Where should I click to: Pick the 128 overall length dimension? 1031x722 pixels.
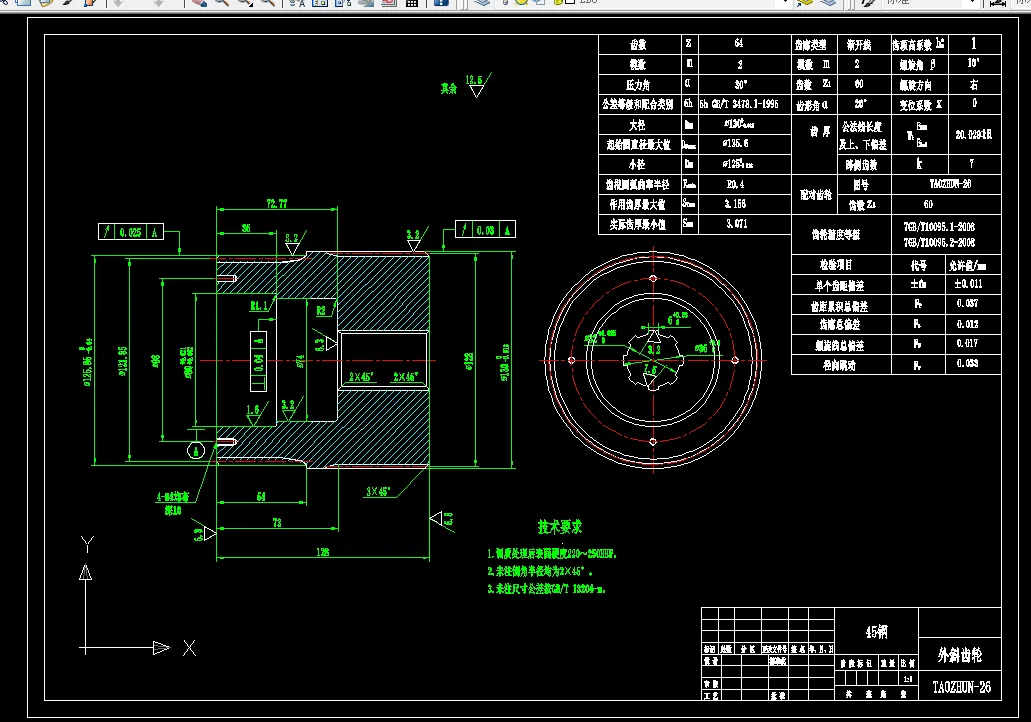322,552
